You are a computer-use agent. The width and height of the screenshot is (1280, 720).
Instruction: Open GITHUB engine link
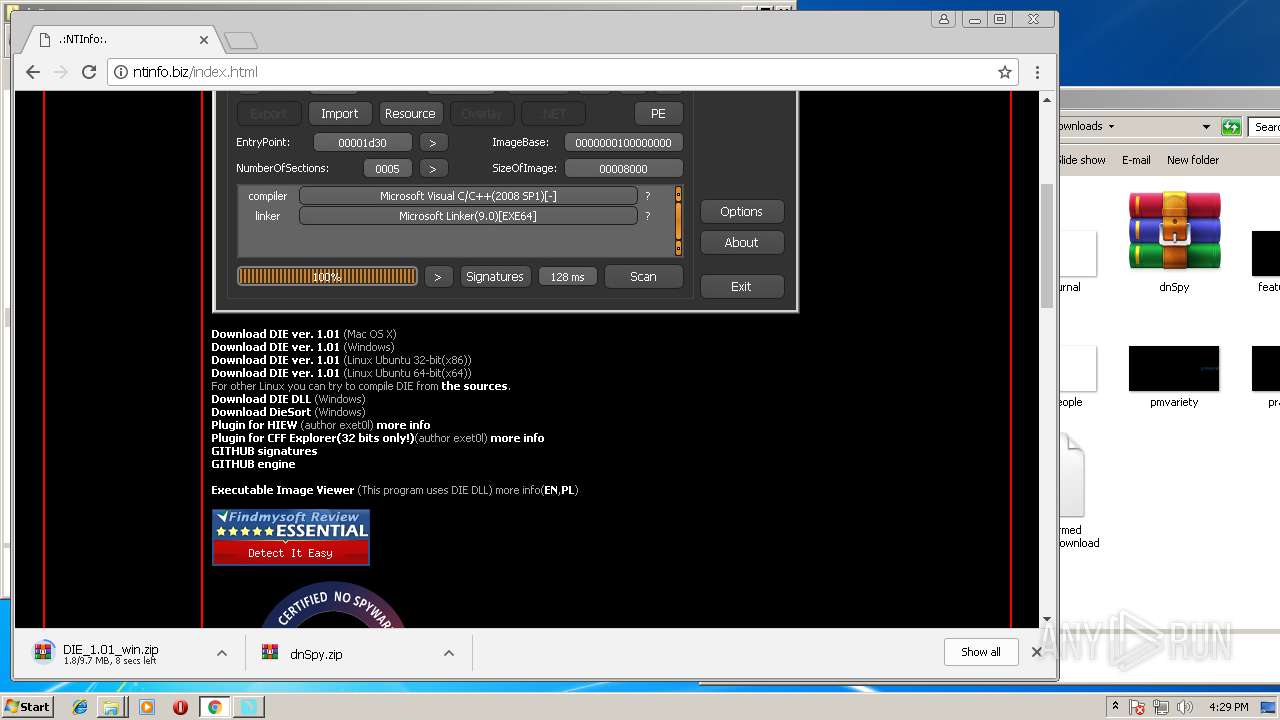253,464
